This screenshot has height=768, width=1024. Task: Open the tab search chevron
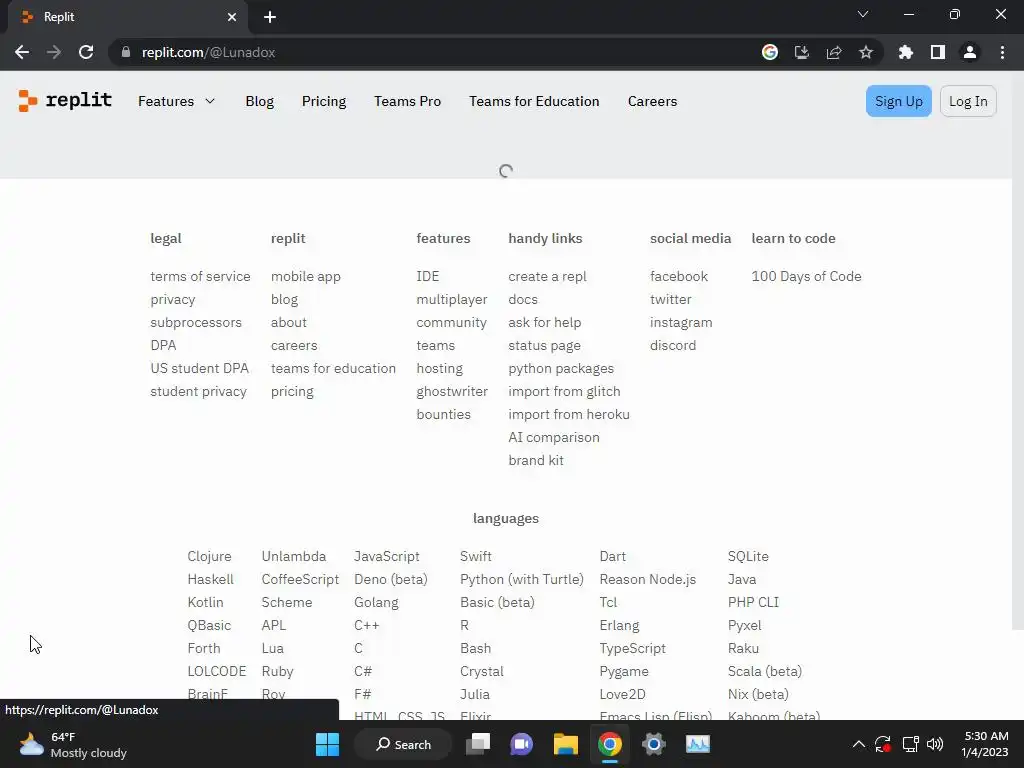click(863, 14)
